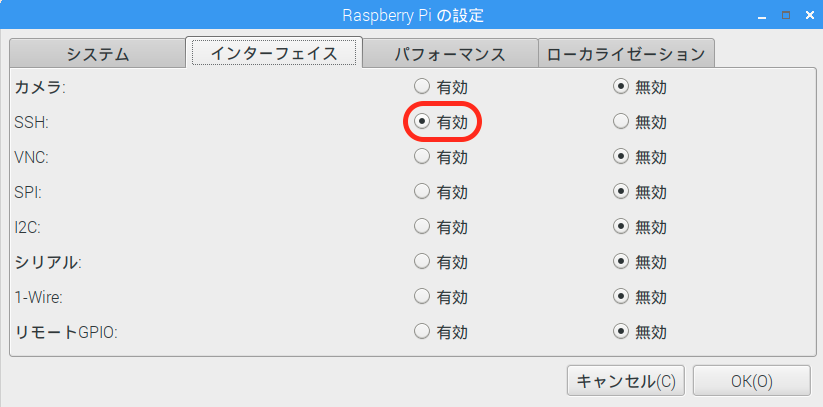The width and height of the screenshot is (823, 407).
Task: Switch to the システム tab
Action: [98, 54]
